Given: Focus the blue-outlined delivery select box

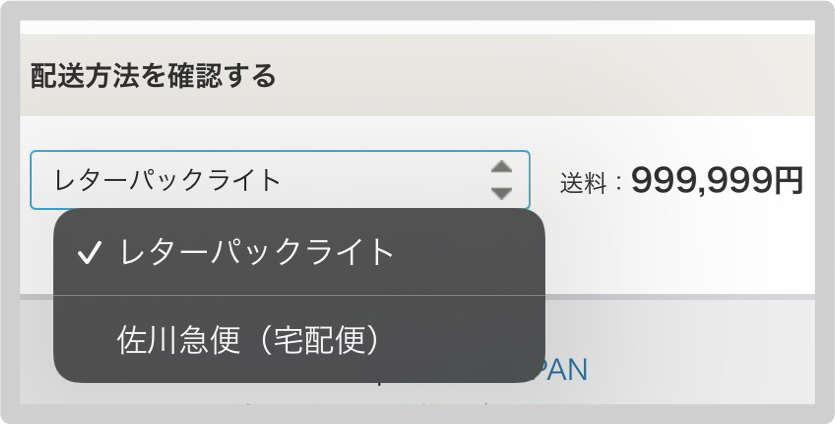Looking at the screenshot, I should click(280, 180).
